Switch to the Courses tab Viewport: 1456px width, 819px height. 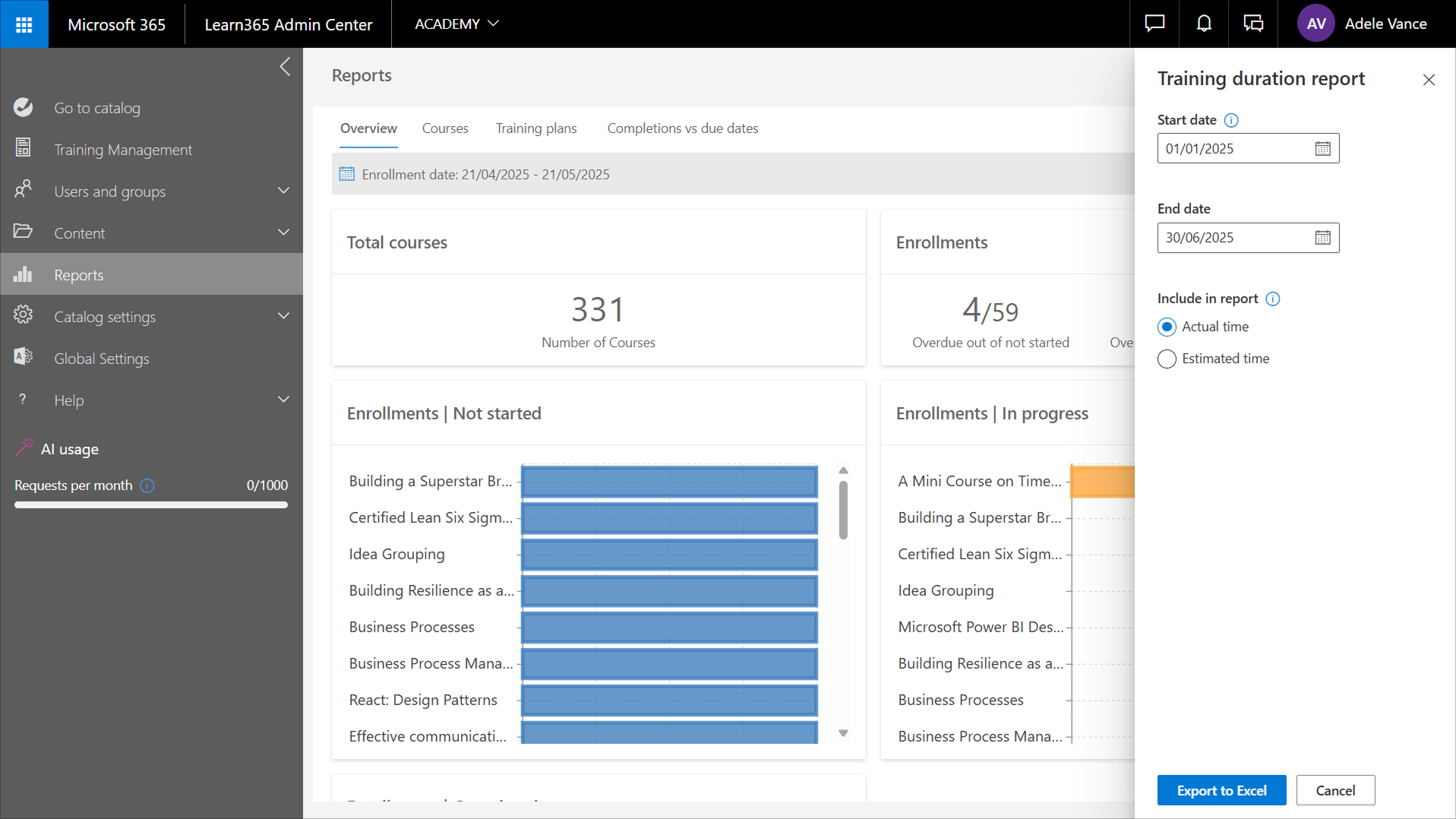pos(444,128)
